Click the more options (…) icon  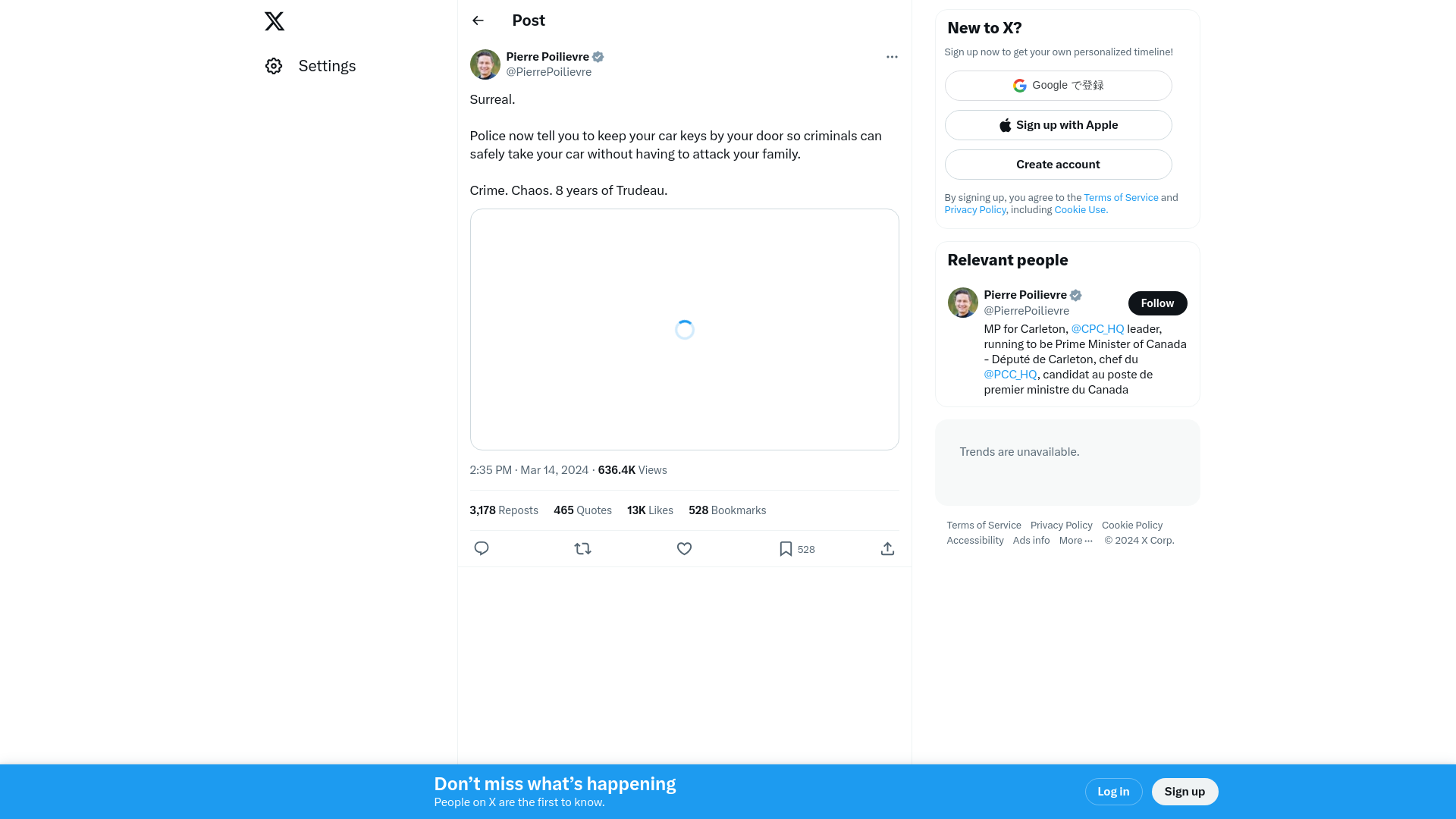click(x=891, y=57)
